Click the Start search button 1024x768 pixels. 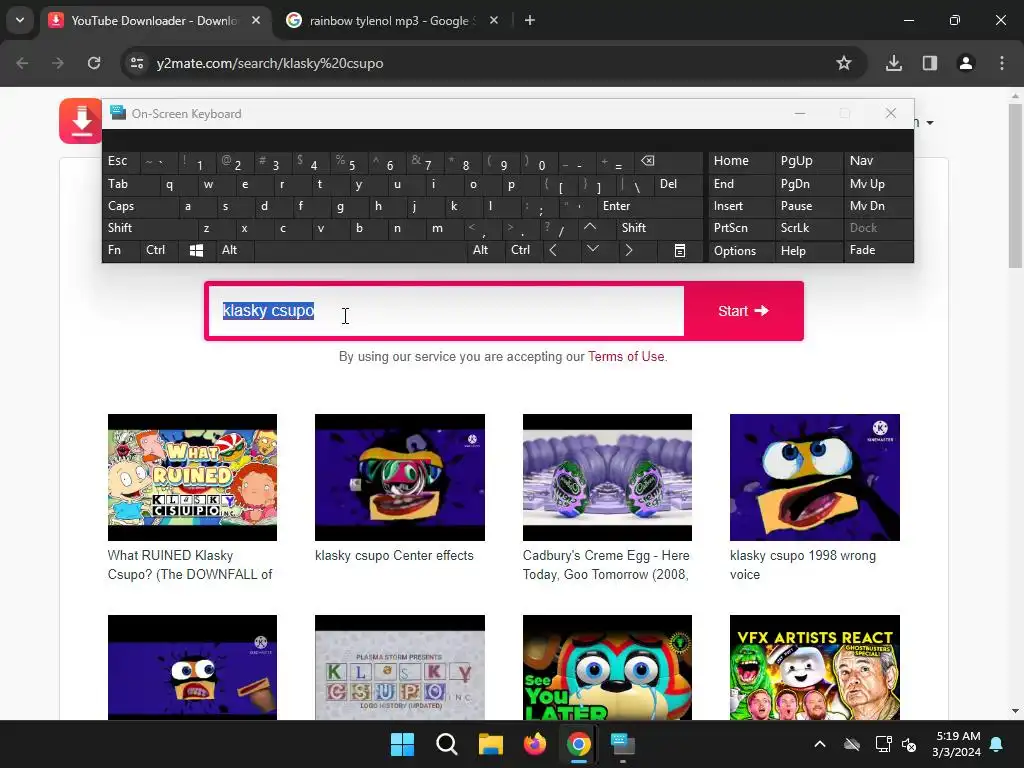[x=743, y=311]
